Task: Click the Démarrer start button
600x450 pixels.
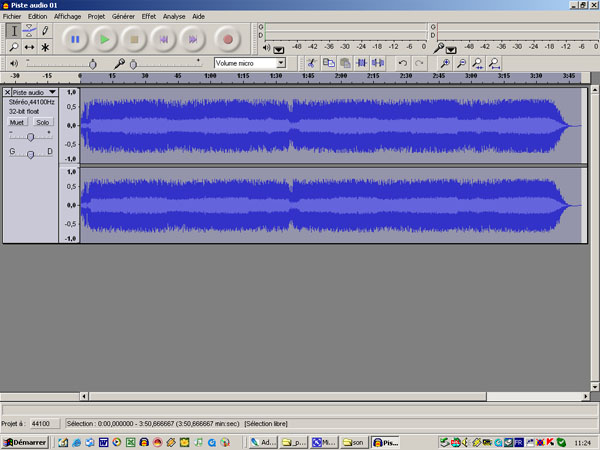Action: point(25,441)
